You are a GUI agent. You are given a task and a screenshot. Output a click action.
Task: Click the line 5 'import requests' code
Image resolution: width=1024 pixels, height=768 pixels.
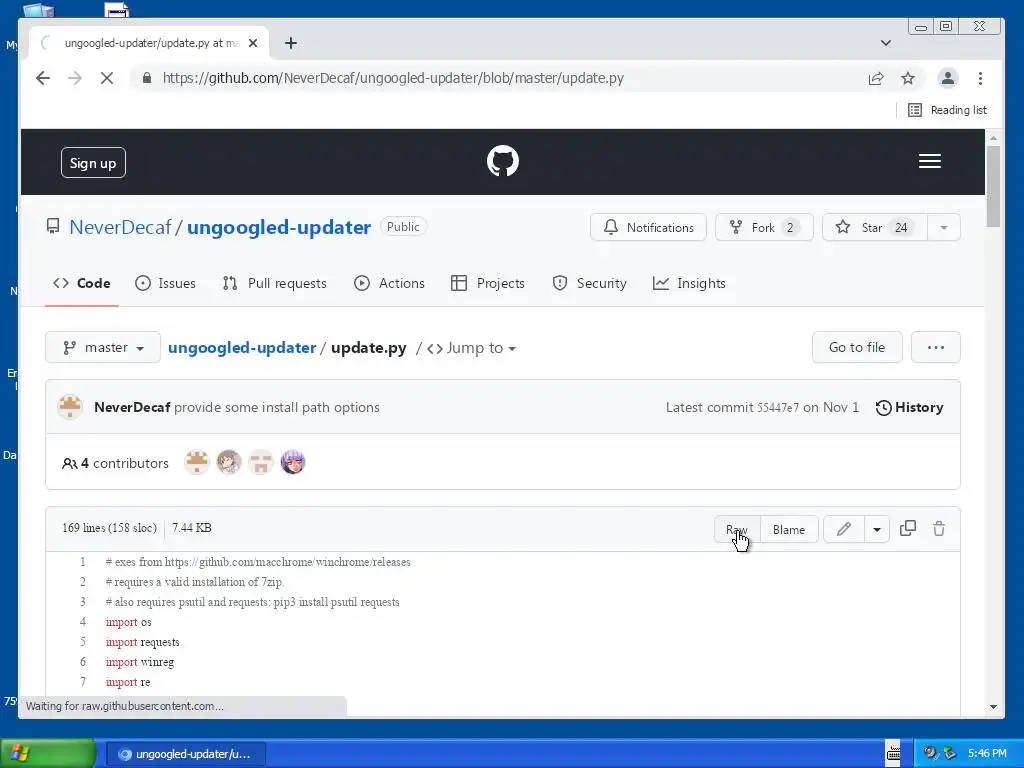[x=142, y=643]
